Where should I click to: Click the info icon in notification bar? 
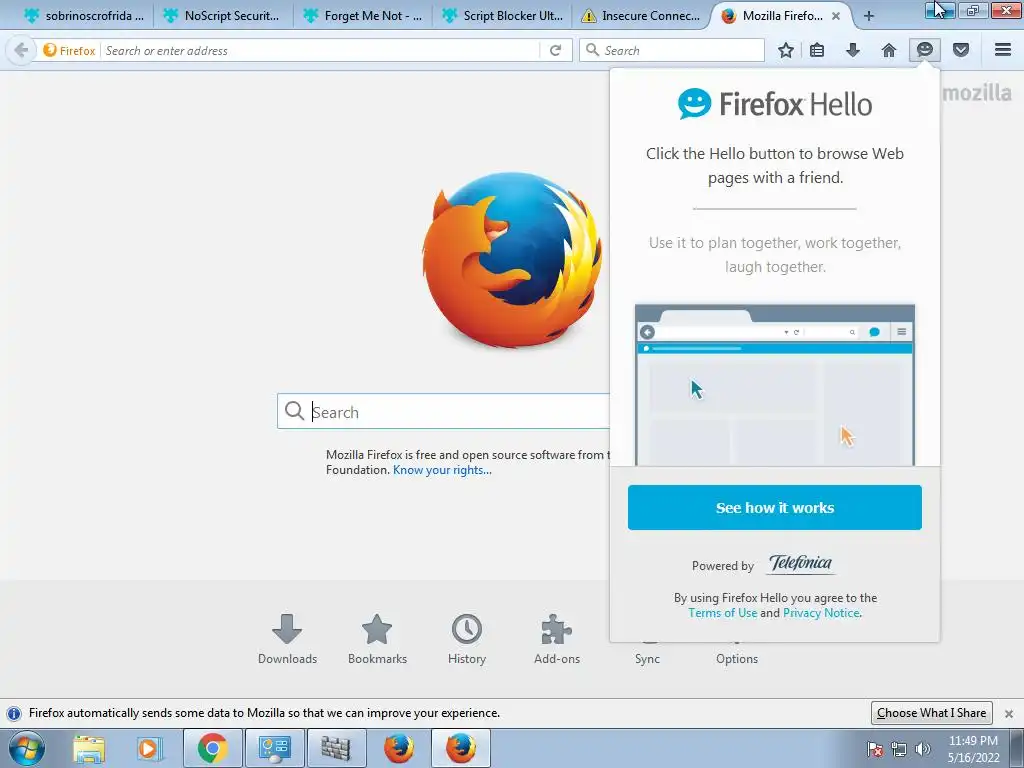(14, 714)
